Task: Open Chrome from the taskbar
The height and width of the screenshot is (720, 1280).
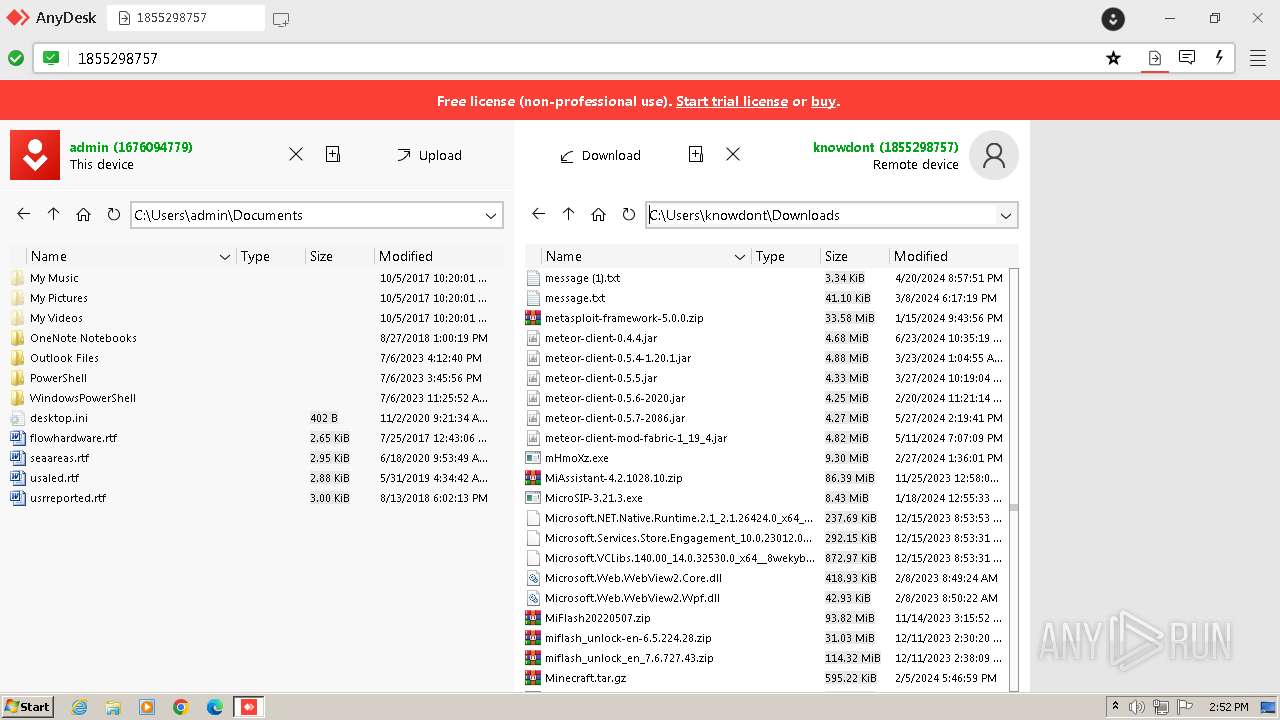Action: [x=181, y=707]
